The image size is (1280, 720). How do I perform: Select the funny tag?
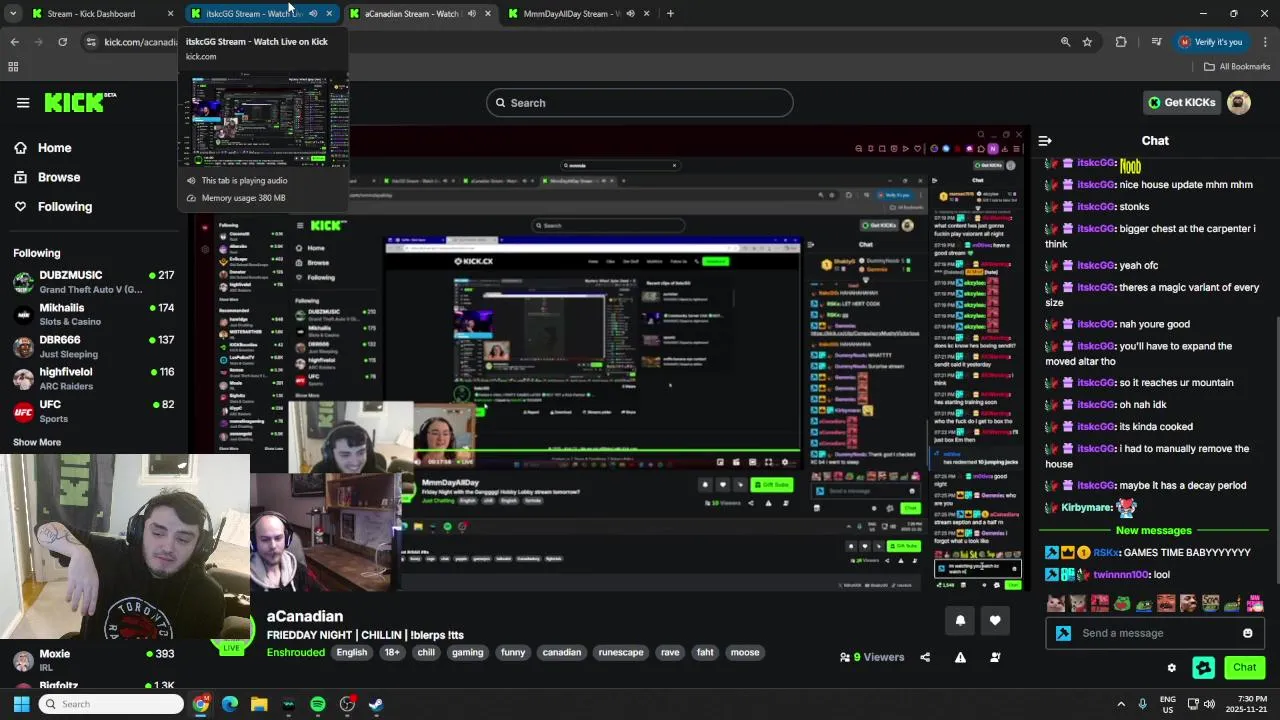point(513,653)
